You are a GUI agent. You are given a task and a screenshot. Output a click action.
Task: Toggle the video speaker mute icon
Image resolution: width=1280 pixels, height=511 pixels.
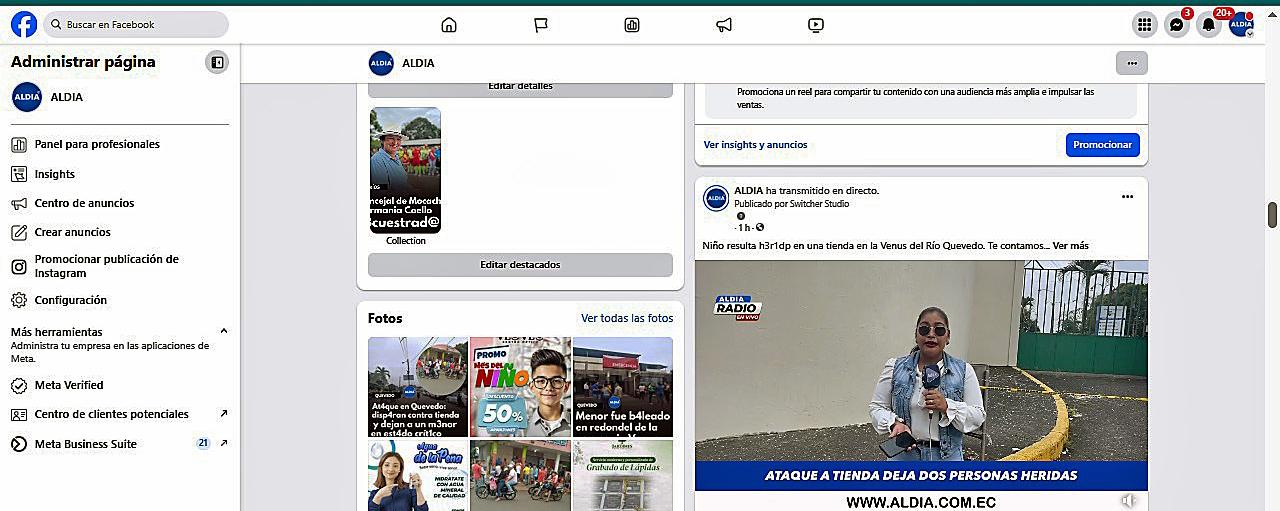click(x=1128, y=500)
